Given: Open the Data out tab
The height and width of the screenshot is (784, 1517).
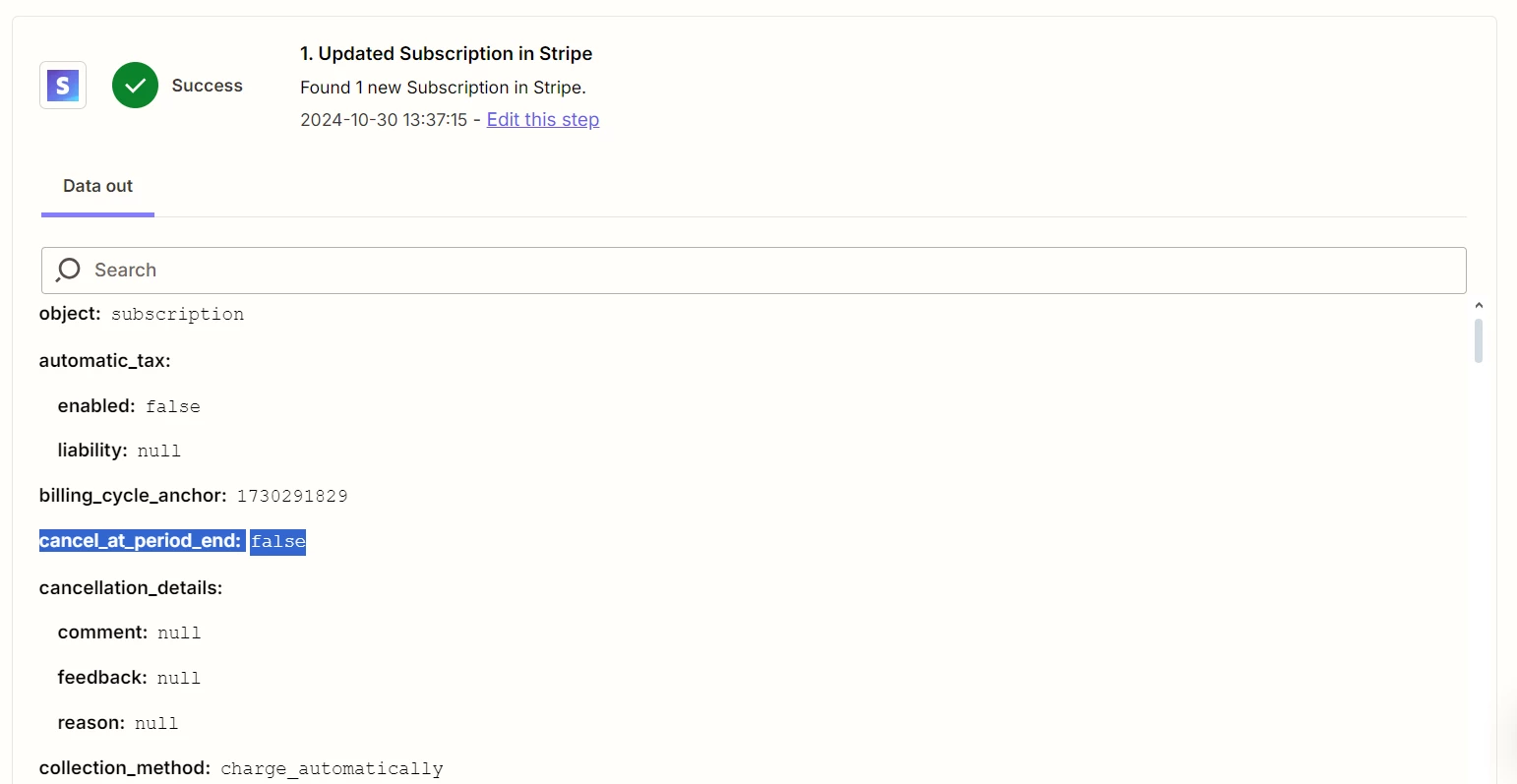Looking at the screenshot, I should tap(97, 186).
